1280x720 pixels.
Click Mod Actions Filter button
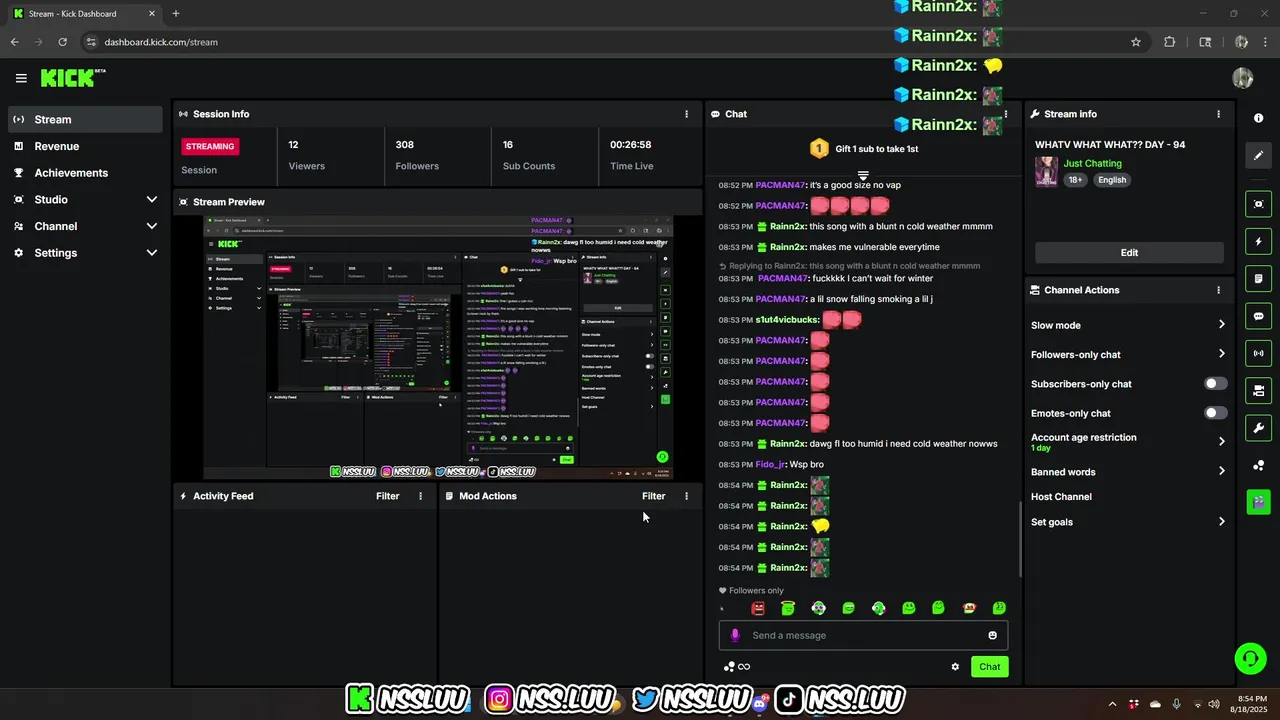click(x=653, y=496)
